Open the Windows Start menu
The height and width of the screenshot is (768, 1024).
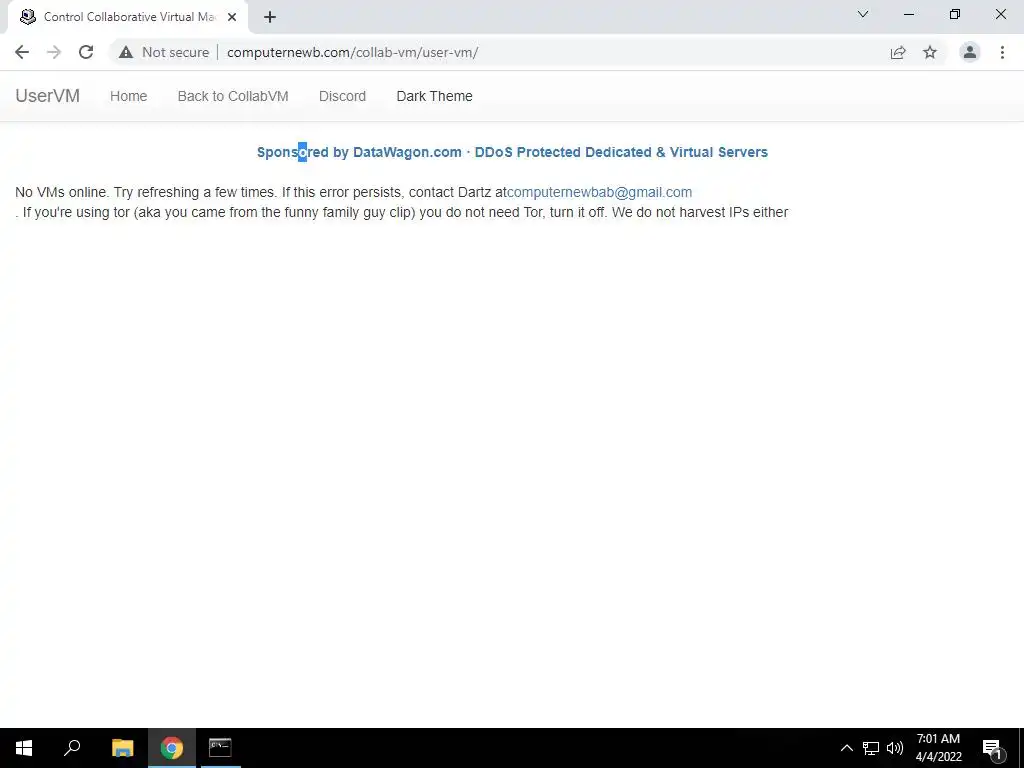coord(24,748)
